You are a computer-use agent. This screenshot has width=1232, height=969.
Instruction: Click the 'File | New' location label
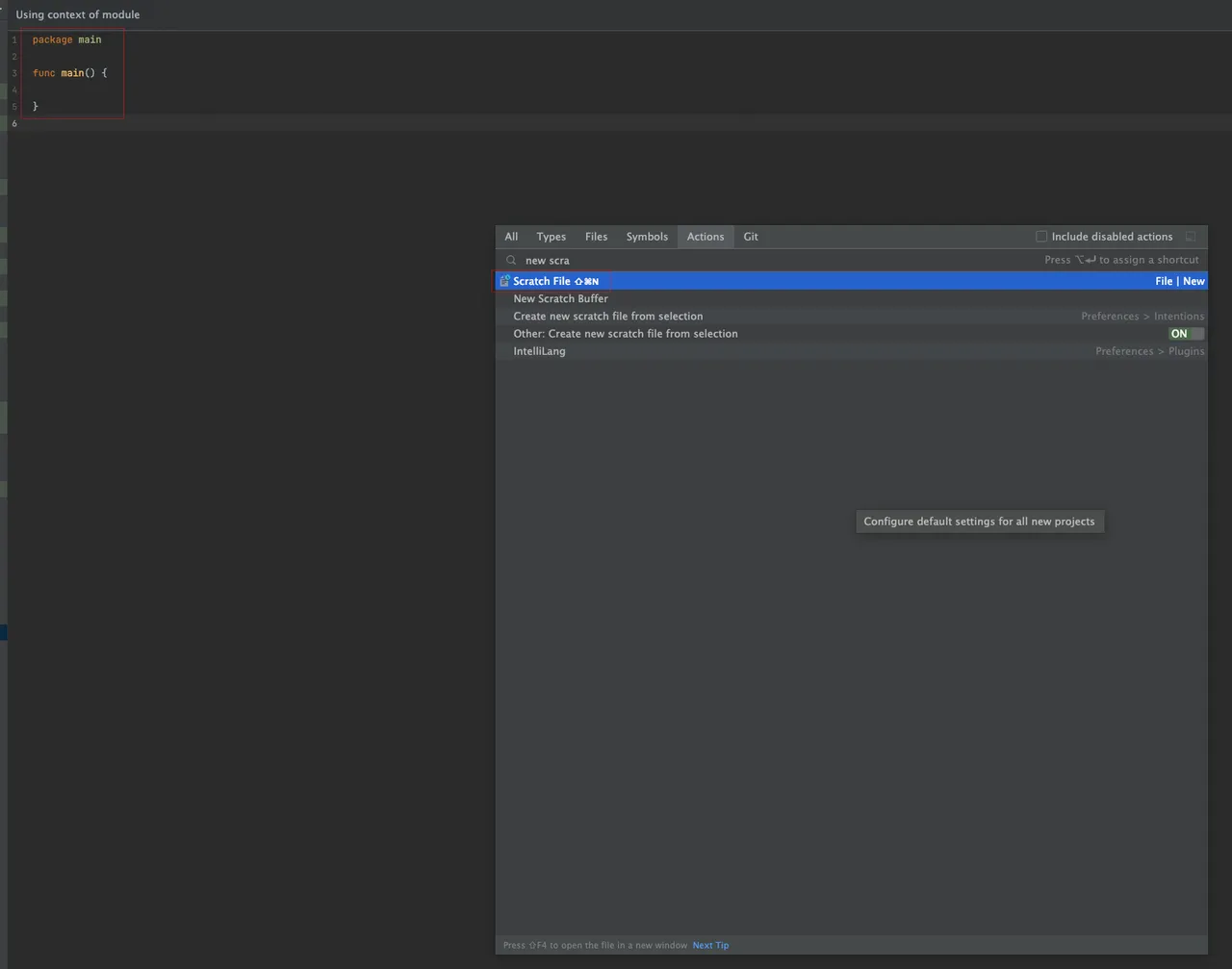click(1180, 281)
